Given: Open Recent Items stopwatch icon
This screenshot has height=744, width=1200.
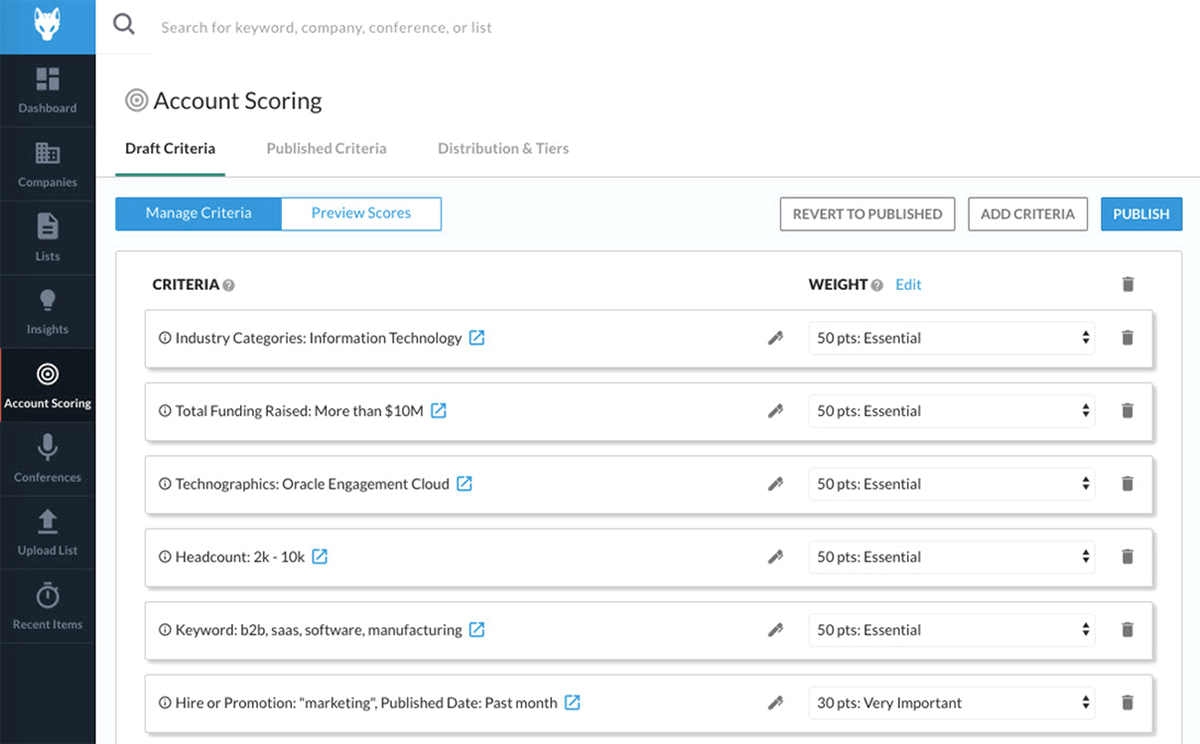Looking at the screenshot, I should (x=47, y=596).
